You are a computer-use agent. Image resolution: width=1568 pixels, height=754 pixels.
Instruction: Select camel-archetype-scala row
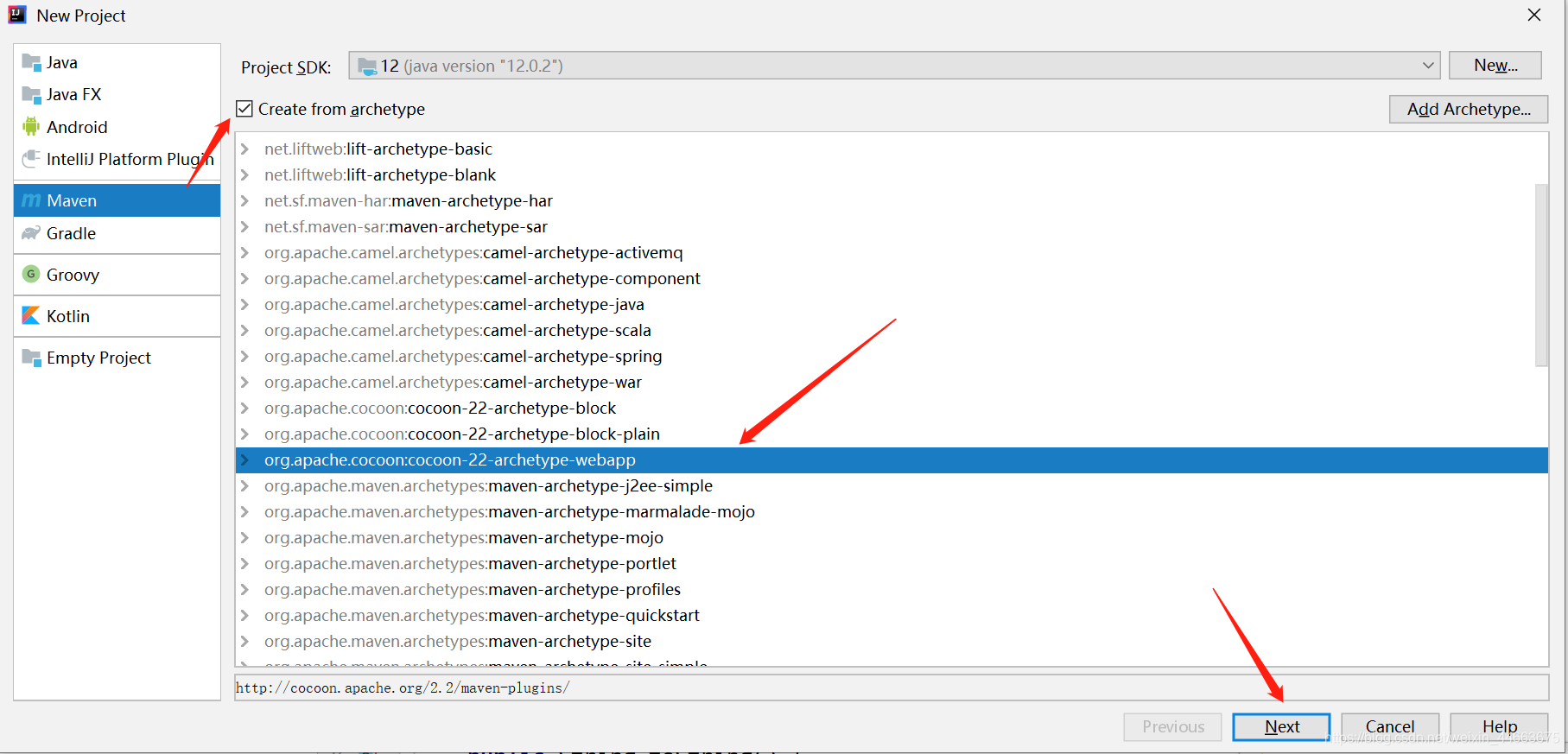(x=892, y=330)
